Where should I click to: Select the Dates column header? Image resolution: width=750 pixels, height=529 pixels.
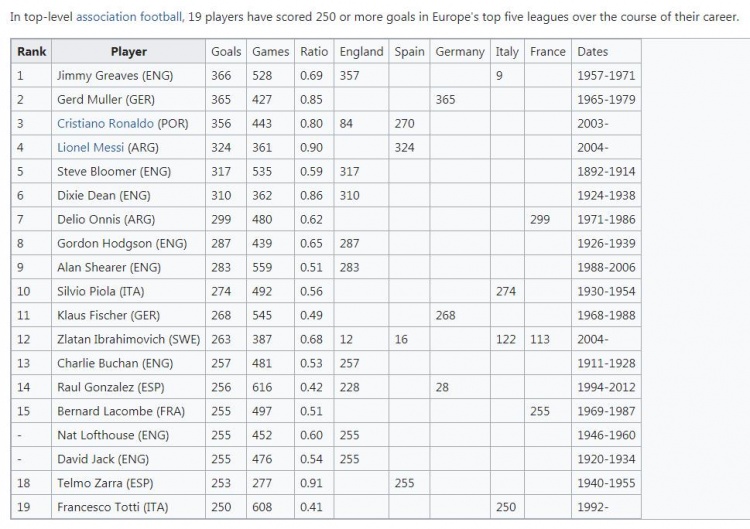click(x=606, y=51)
